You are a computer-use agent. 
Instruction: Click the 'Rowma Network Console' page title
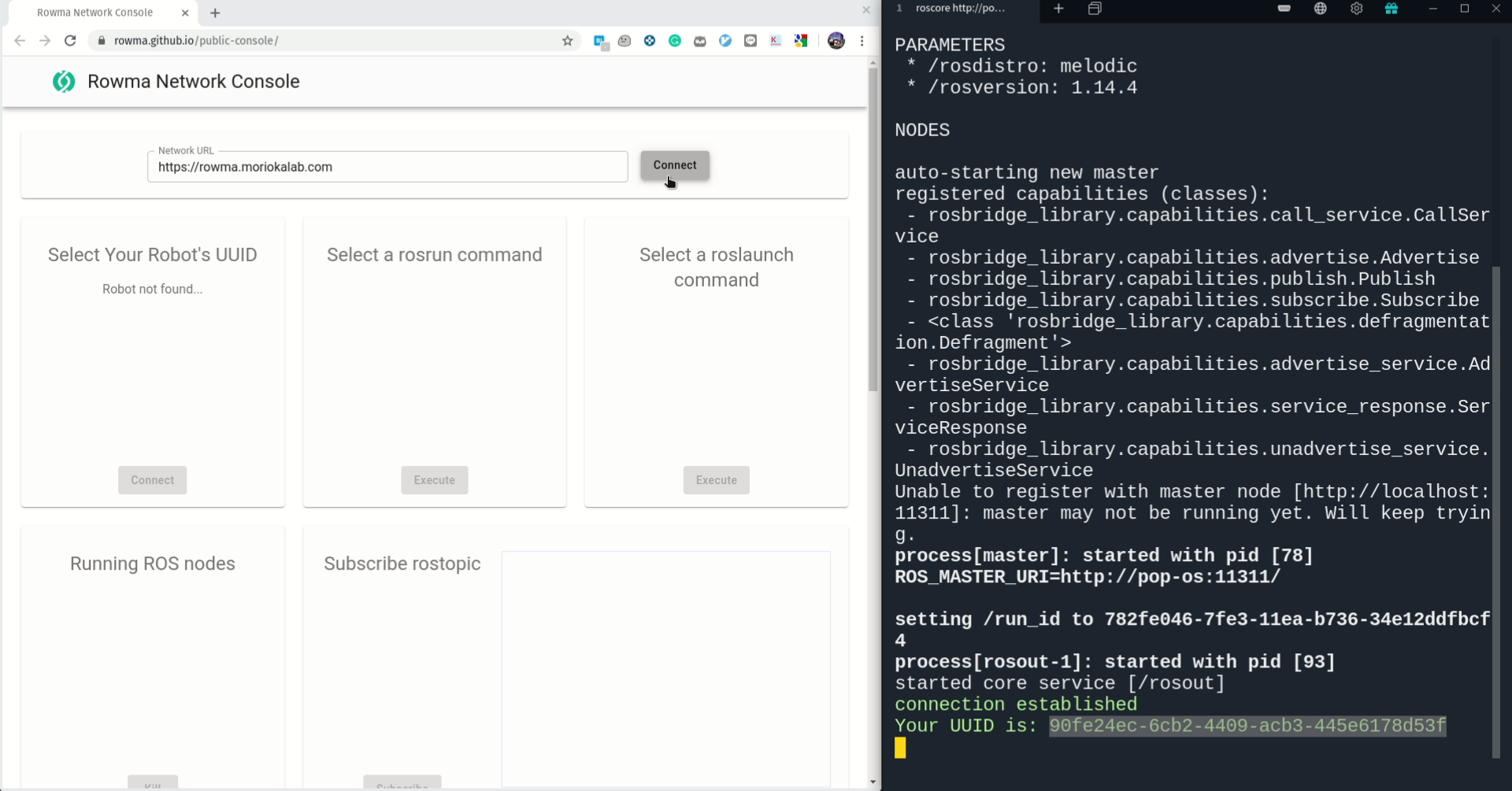click(x=193, y=81)
